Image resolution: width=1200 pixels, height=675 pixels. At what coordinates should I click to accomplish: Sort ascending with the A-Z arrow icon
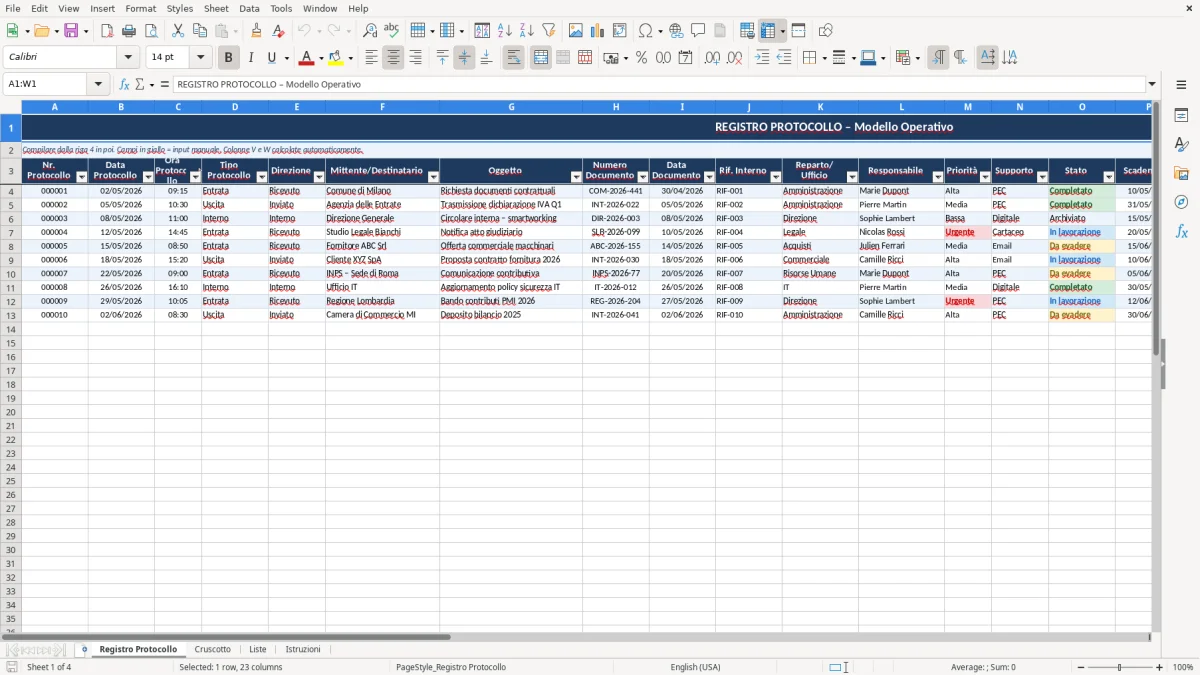505,31
